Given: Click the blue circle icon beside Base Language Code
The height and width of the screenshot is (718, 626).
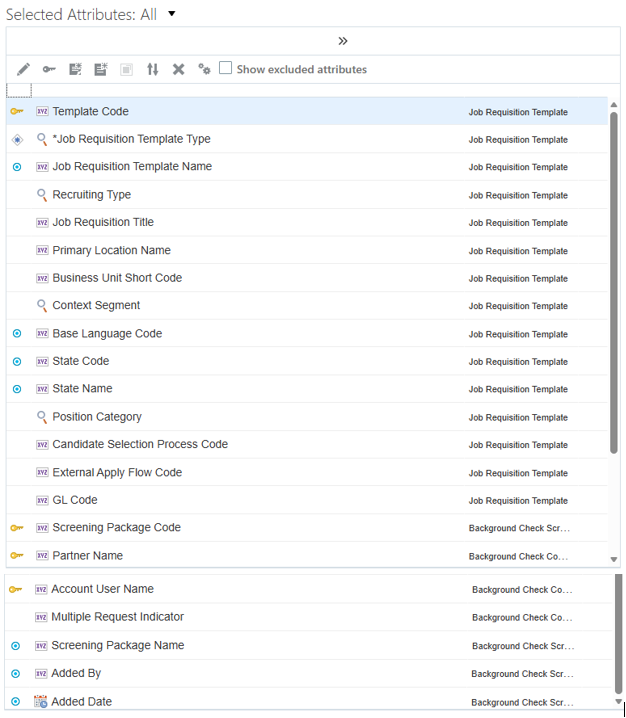Looking at the screenshot, I should tap(17, 334).
